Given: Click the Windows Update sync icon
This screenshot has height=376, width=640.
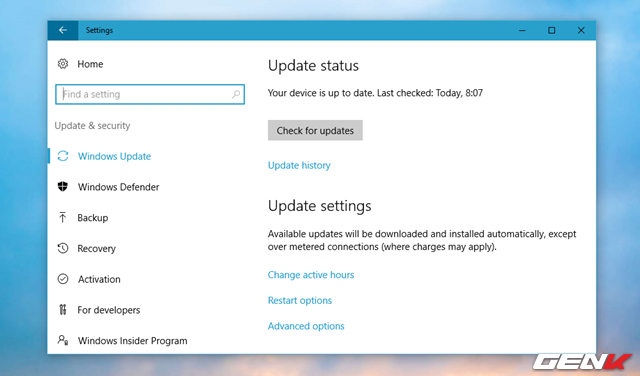Looking at the screenshot, I should (63, 156).
